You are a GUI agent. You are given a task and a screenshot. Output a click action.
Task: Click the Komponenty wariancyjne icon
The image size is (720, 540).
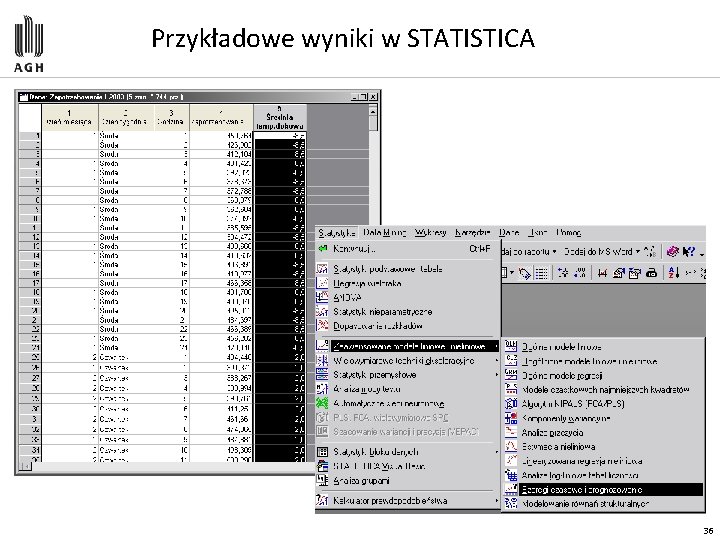pos(511,418)
